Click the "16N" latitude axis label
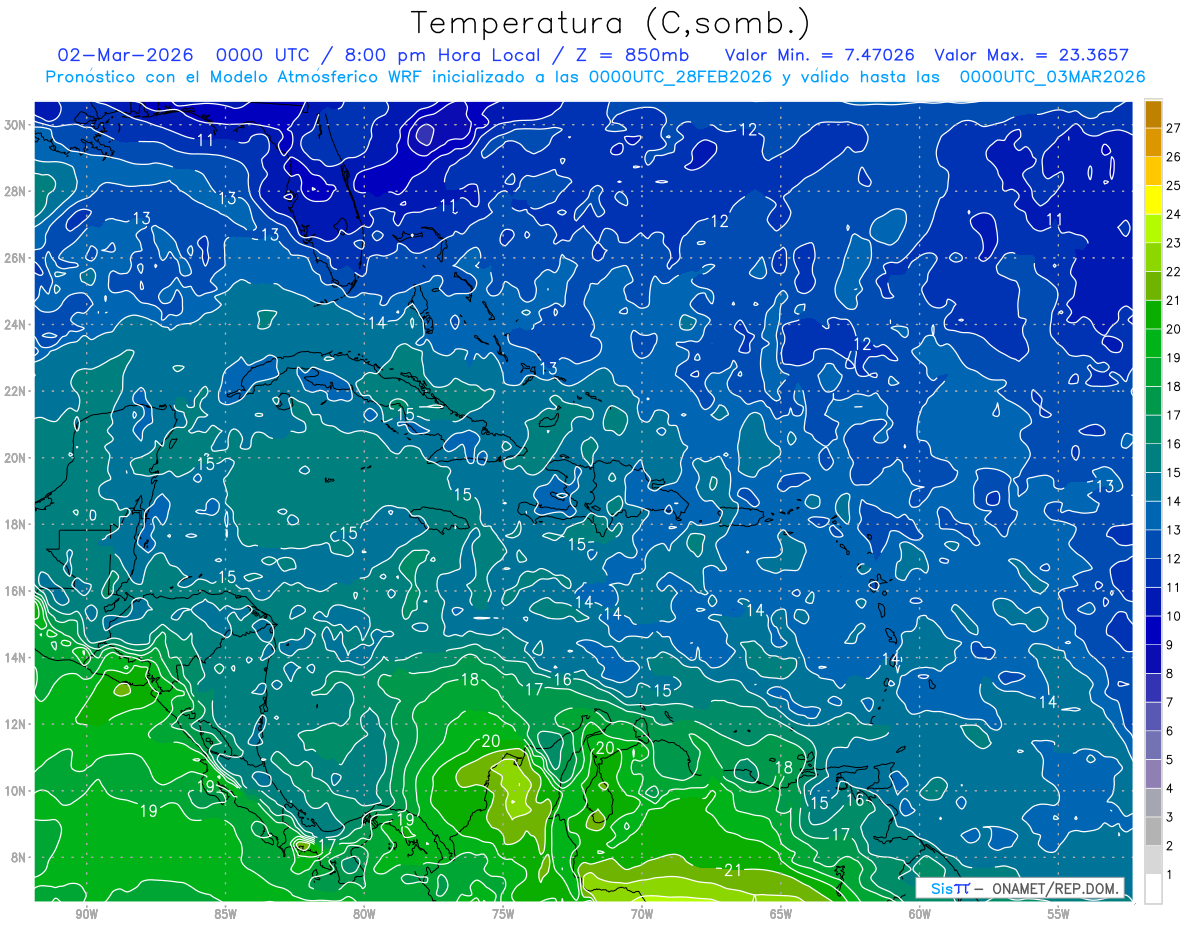 point(15,590)
